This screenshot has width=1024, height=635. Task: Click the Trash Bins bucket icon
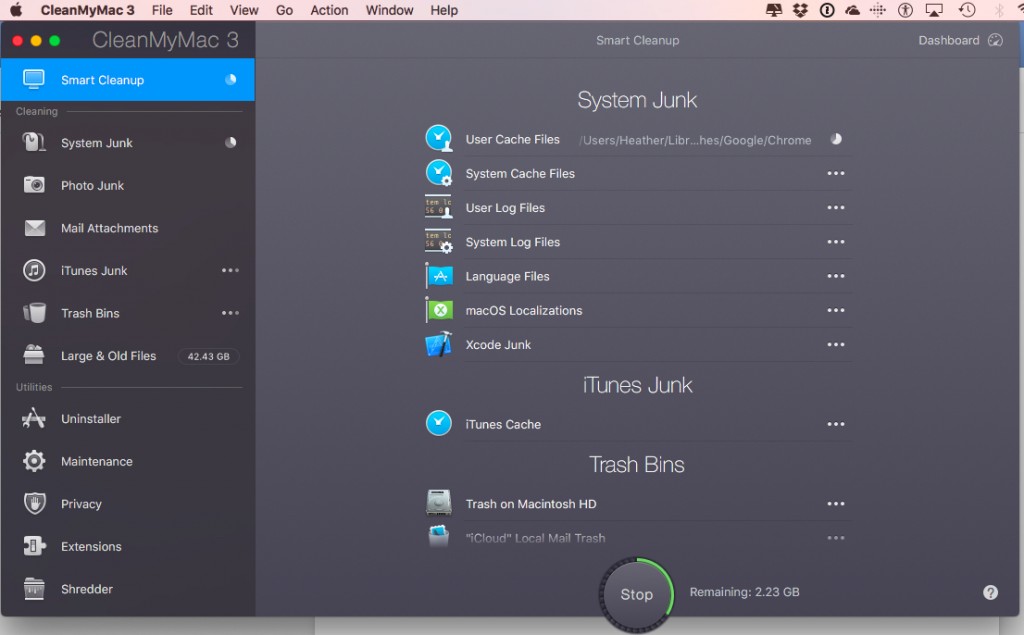tap(34, 313)
